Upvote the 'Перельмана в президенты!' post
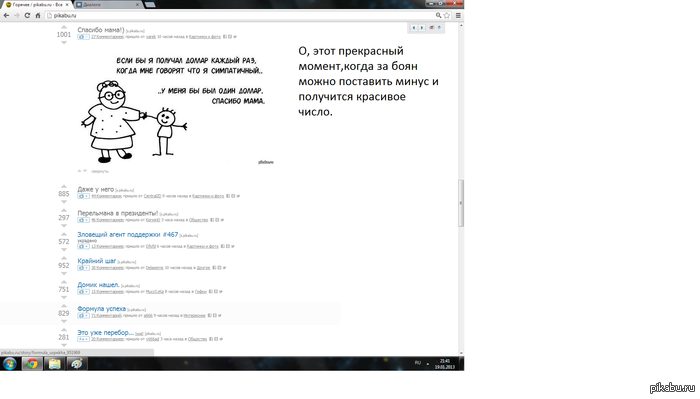This screenshot has width=700, height=399. click(x=64, y=210)
